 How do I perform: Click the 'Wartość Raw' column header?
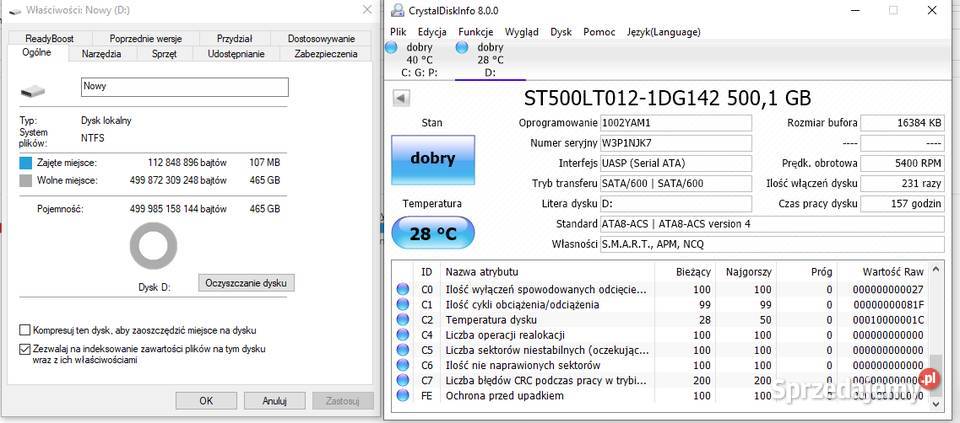883,271
